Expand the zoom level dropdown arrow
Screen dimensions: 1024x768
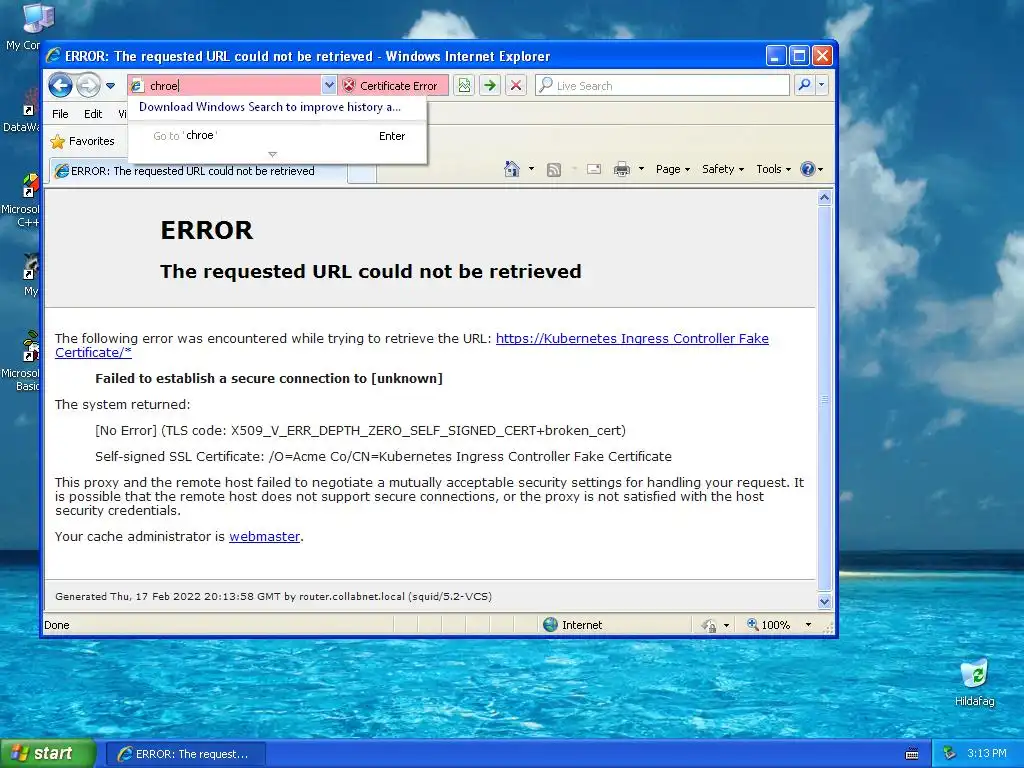pyautogui.click(x=808, y=625)
